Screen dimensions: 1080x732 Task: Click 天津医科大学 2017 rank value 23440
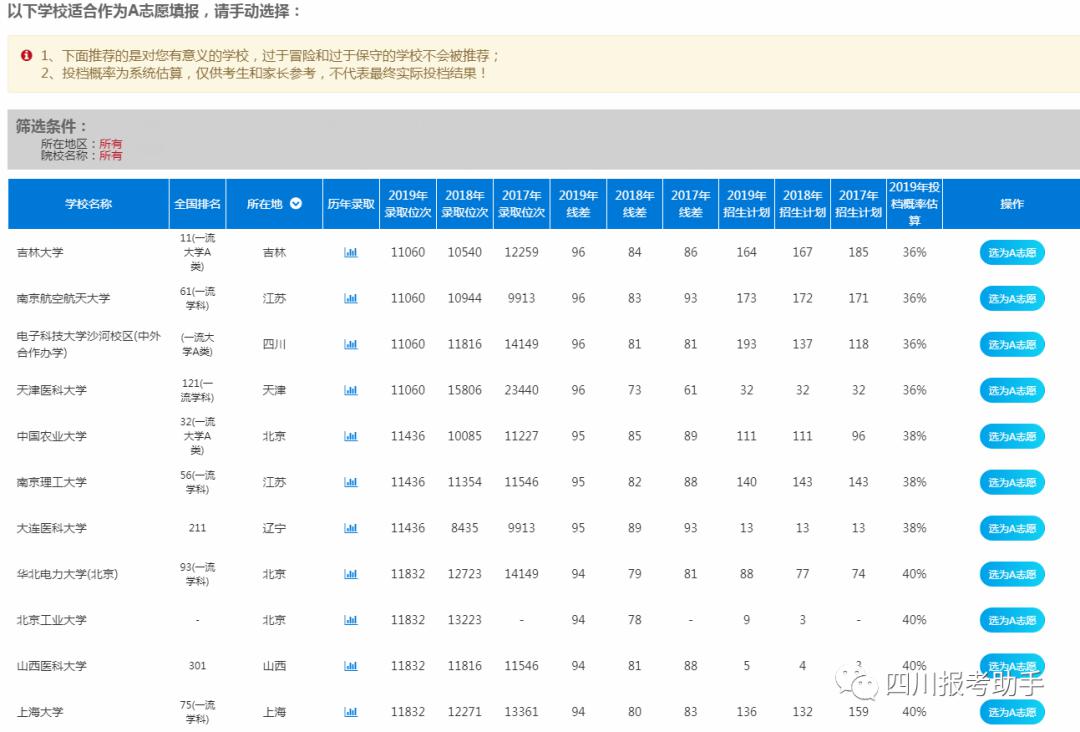pos(521,390)
